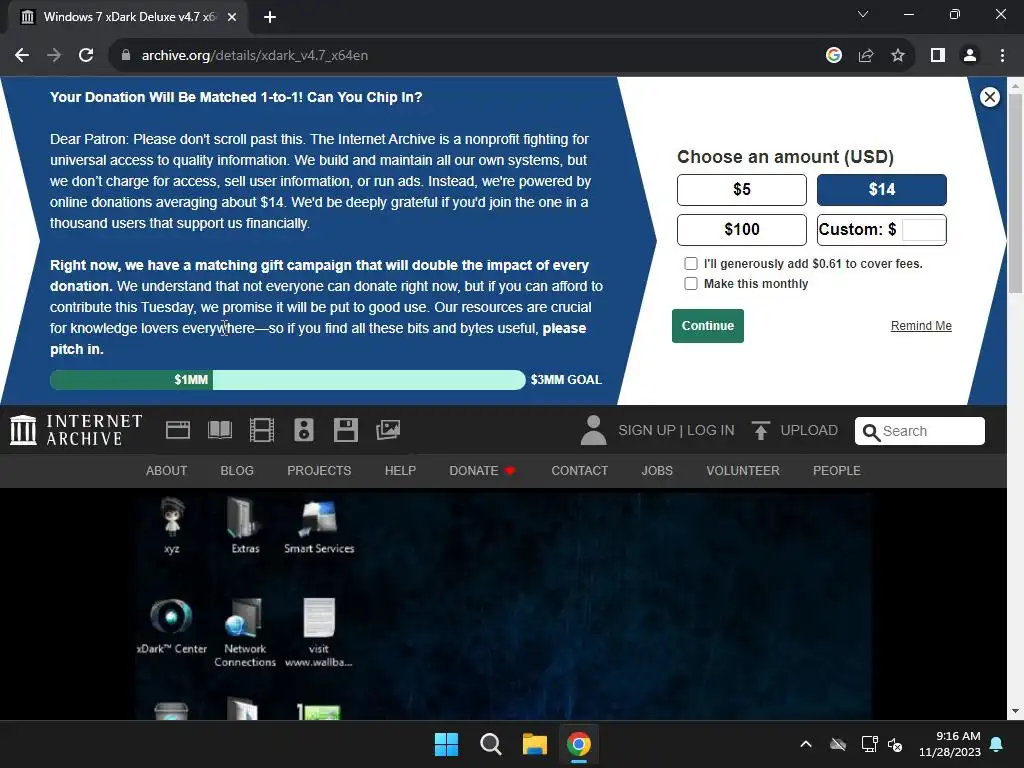Open the notification bell in taskbar
The width and height of the screenshot is (1024, 768).
(x=997, y=744)
